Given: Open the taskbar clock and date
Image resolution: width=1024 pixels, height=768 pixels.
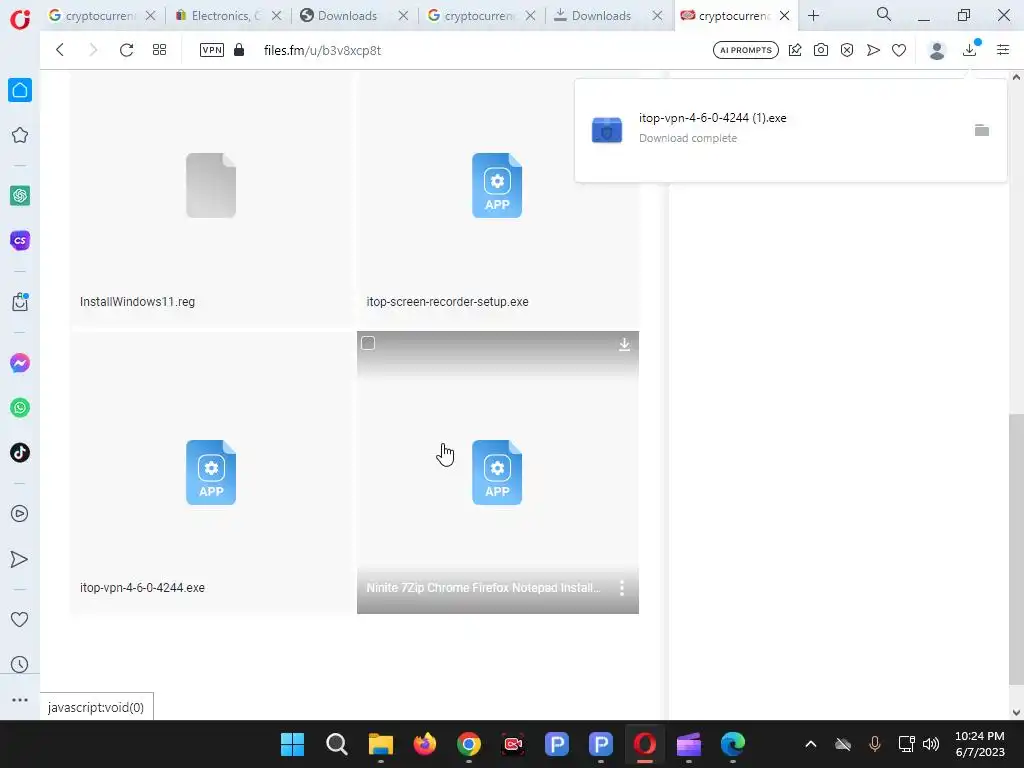Looking at the screenshot, I should [980, 744].
